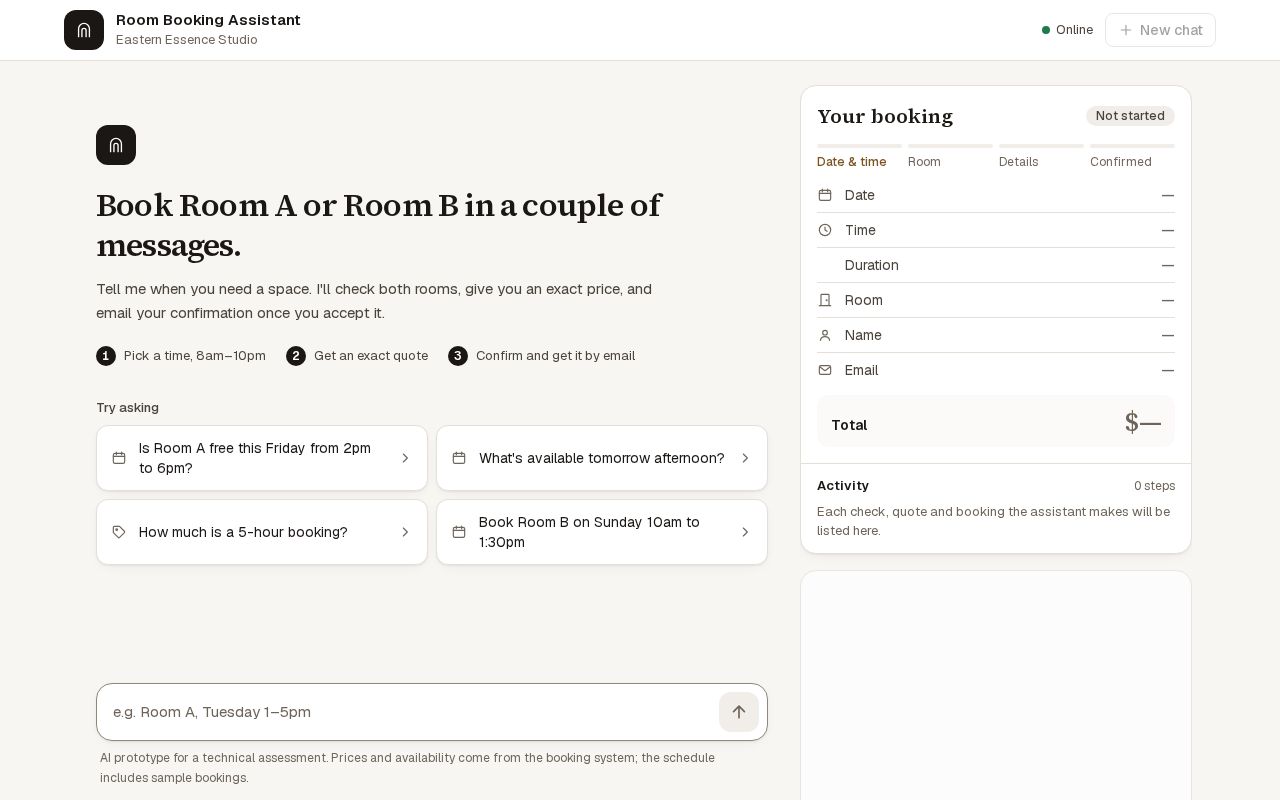This screenshot has width=1280, height=800.
Task: Focus the message input field
Action: click(410, 712)
